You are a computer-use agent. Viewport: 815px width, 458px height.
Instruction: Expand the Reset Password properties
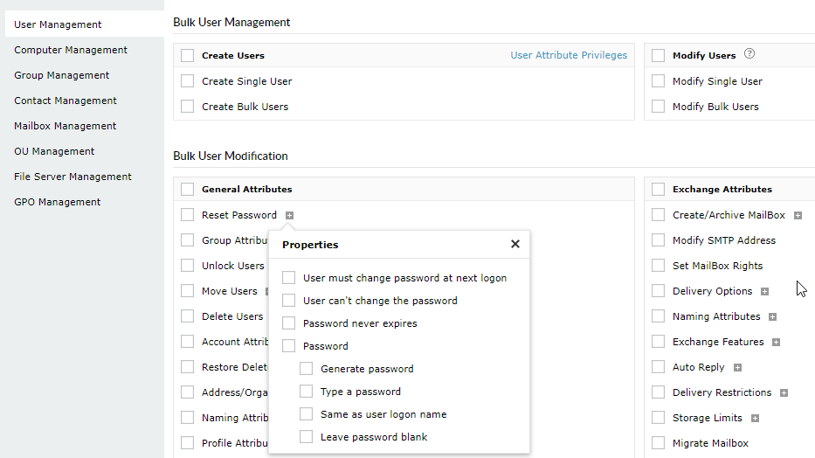(289, 215)
